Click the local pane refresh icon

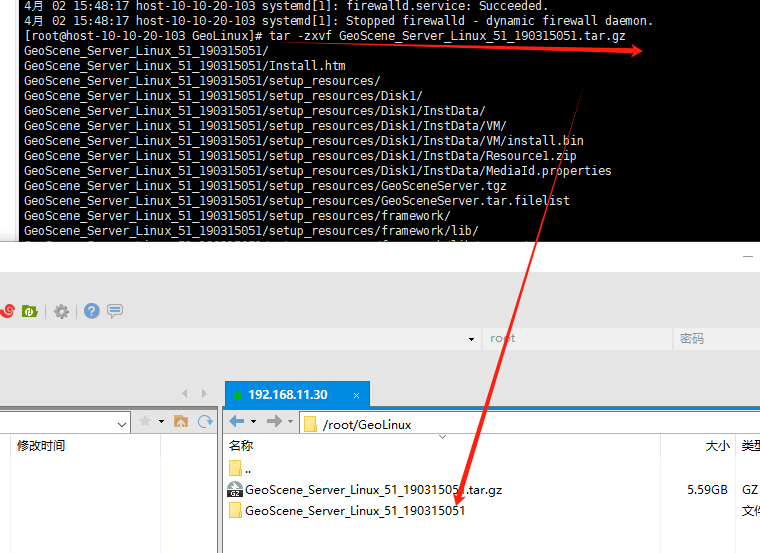coord(205,421)
